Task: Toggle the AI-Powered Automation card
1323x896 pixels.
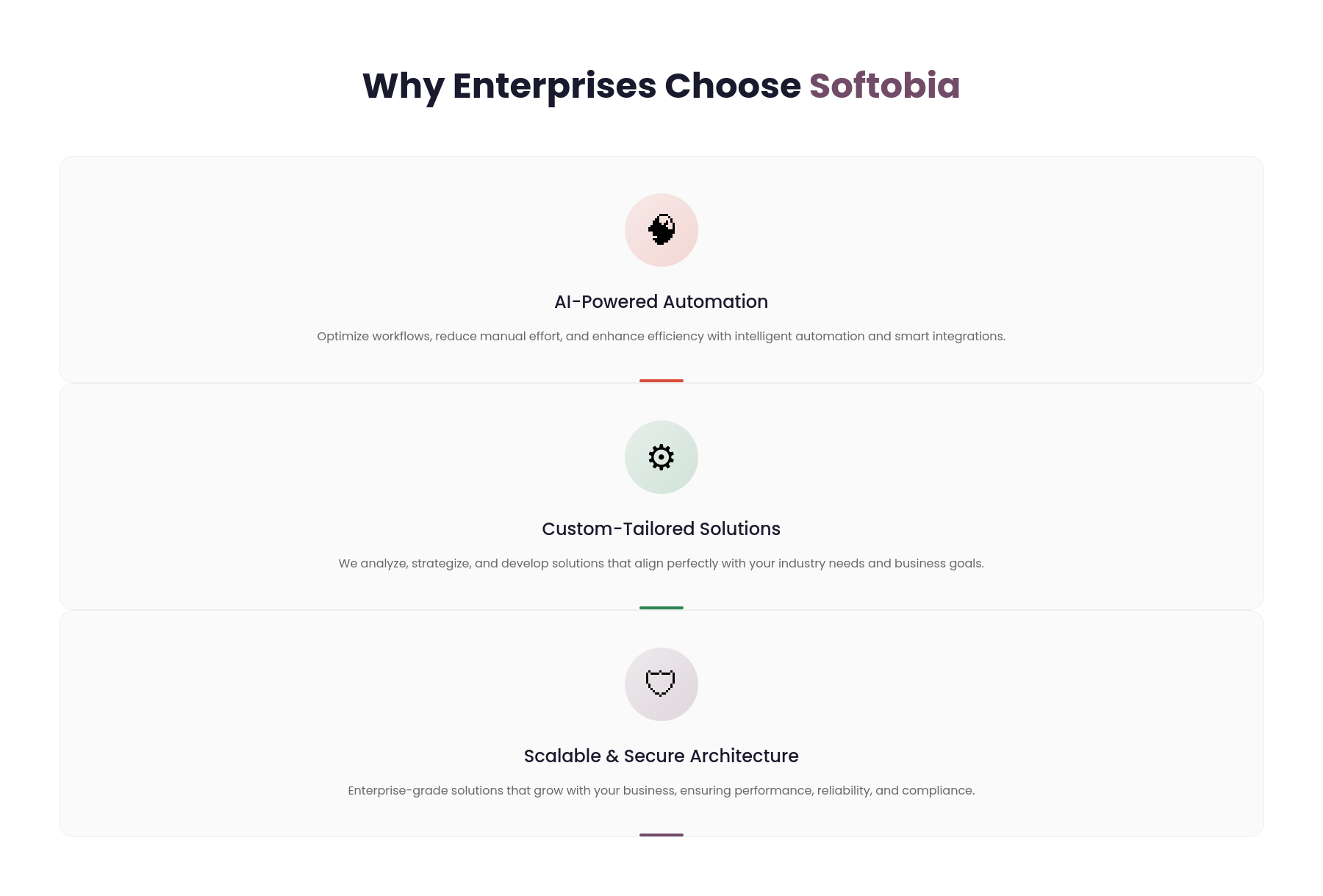Action: click(x=661, y=268)
